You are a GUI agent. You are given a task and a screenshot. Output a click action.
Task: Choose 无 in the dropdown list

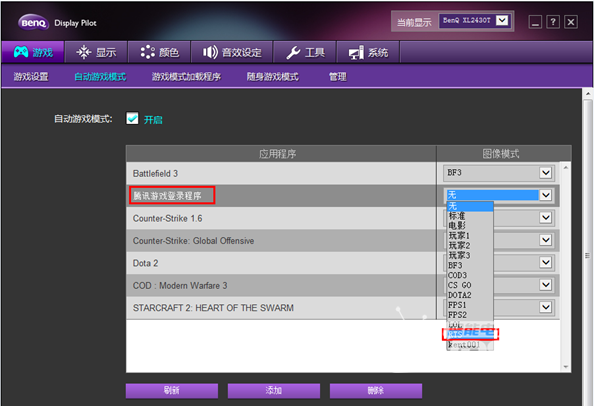pos(470,206)
